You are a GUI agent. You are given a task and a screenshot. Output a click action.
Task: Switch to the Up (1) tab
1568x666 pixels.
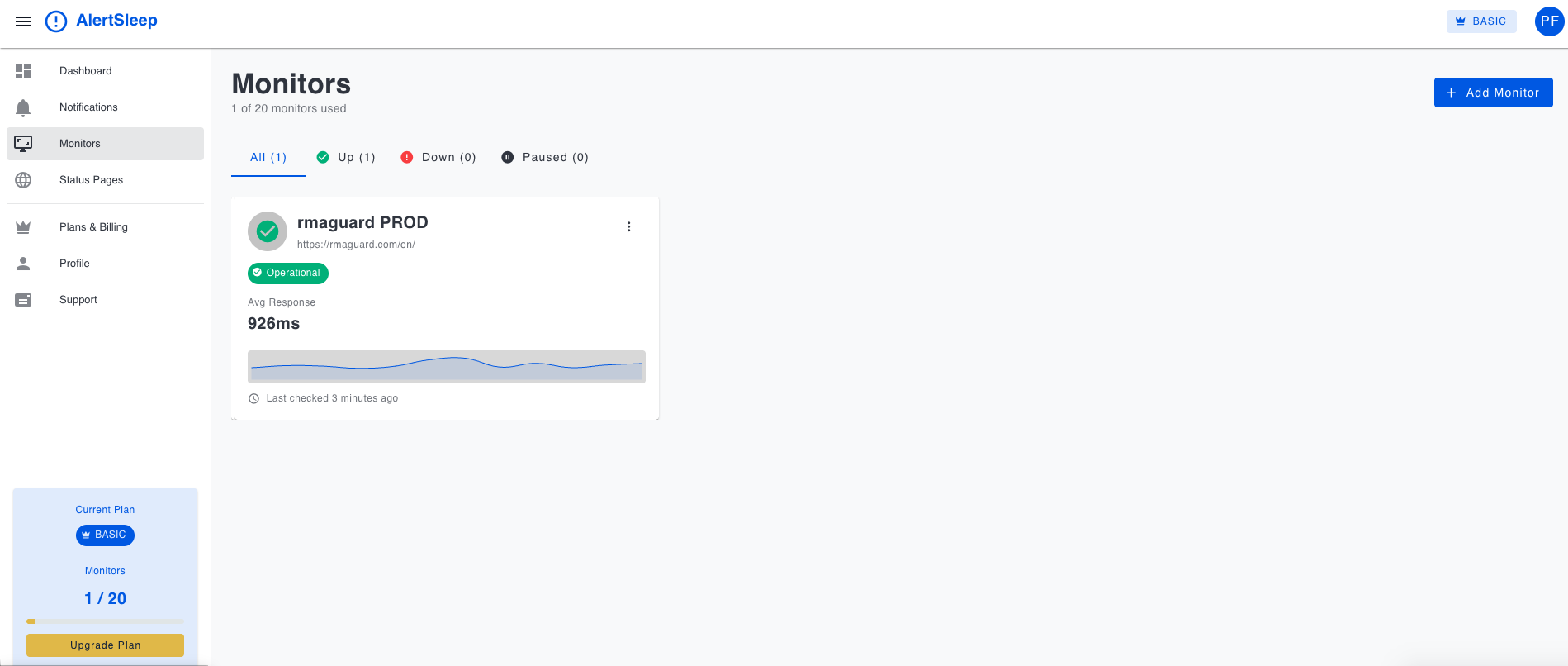click(x=346, y=157)
